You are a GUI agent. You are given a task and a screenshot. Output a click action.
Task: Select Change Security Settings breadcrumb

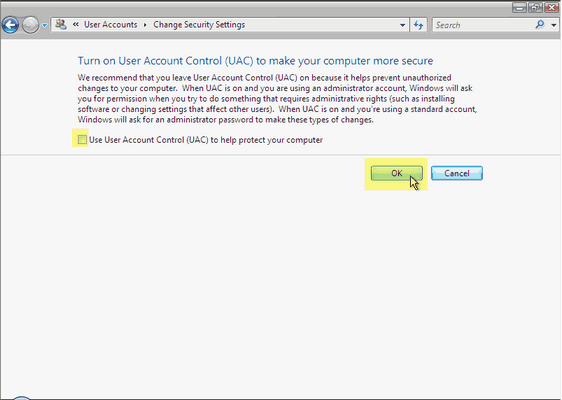click(199, 25)
